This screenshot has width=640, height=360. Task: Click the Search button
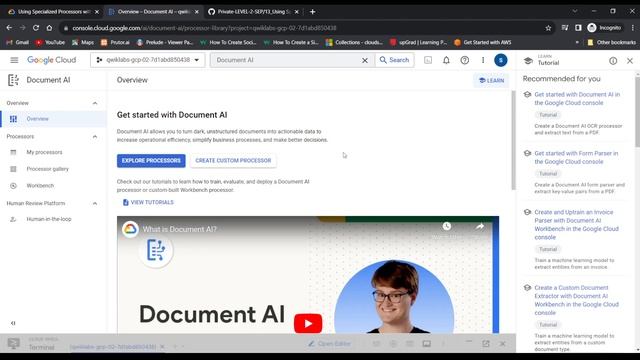[x=394, y=60]
